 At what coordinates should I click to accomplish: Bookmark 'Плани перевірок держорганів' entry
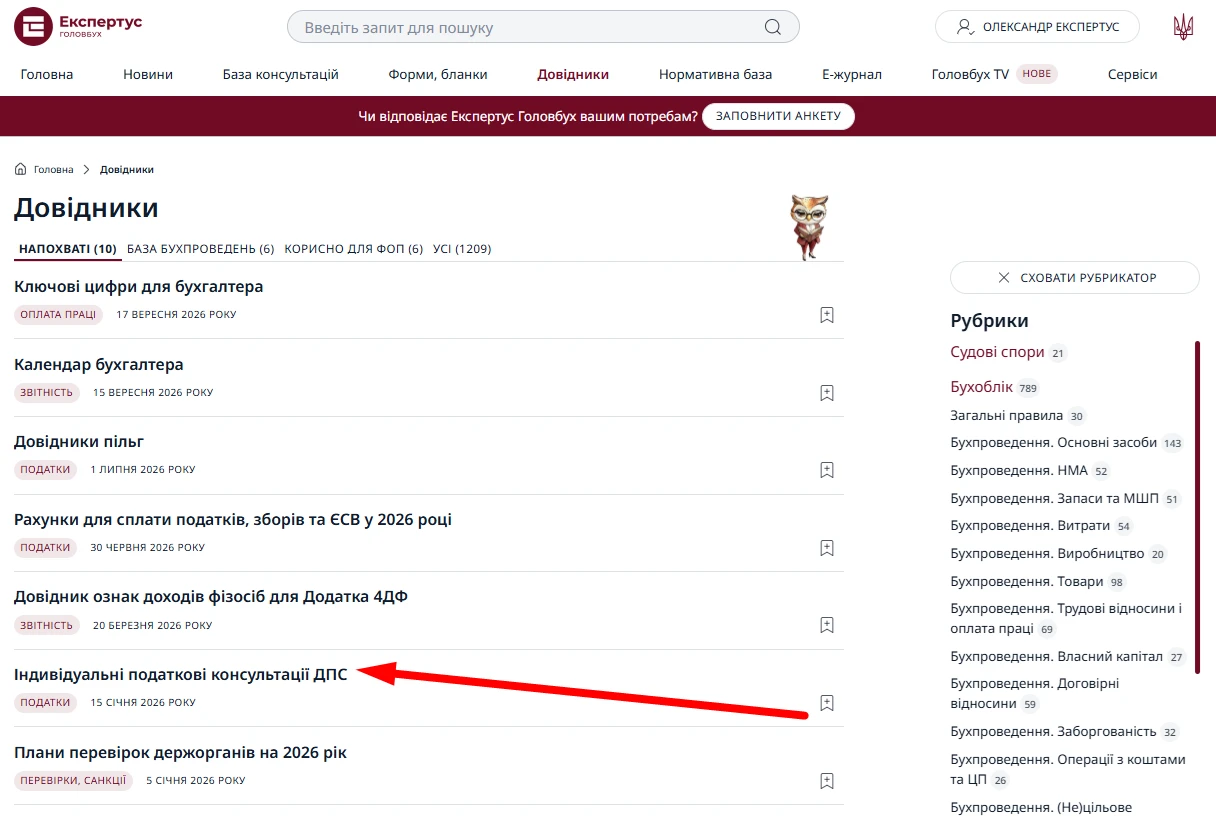click(826, 781)
